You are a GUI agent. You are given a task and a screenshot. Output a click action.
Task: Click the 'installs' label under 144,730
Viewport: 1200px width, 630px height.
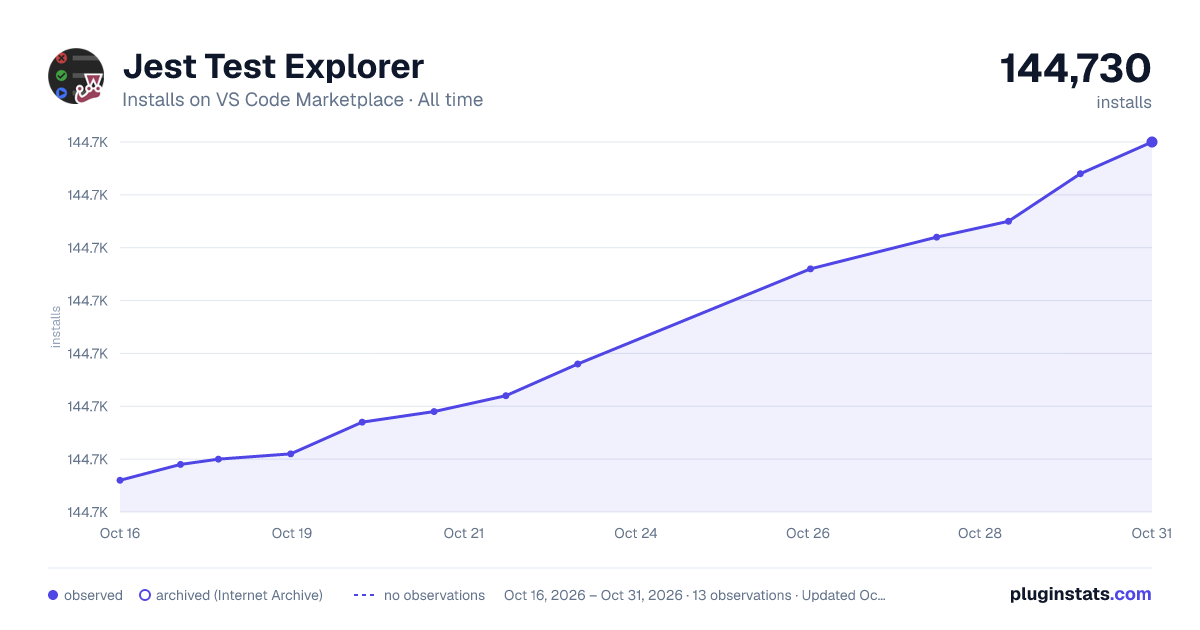coord(1124,102)
